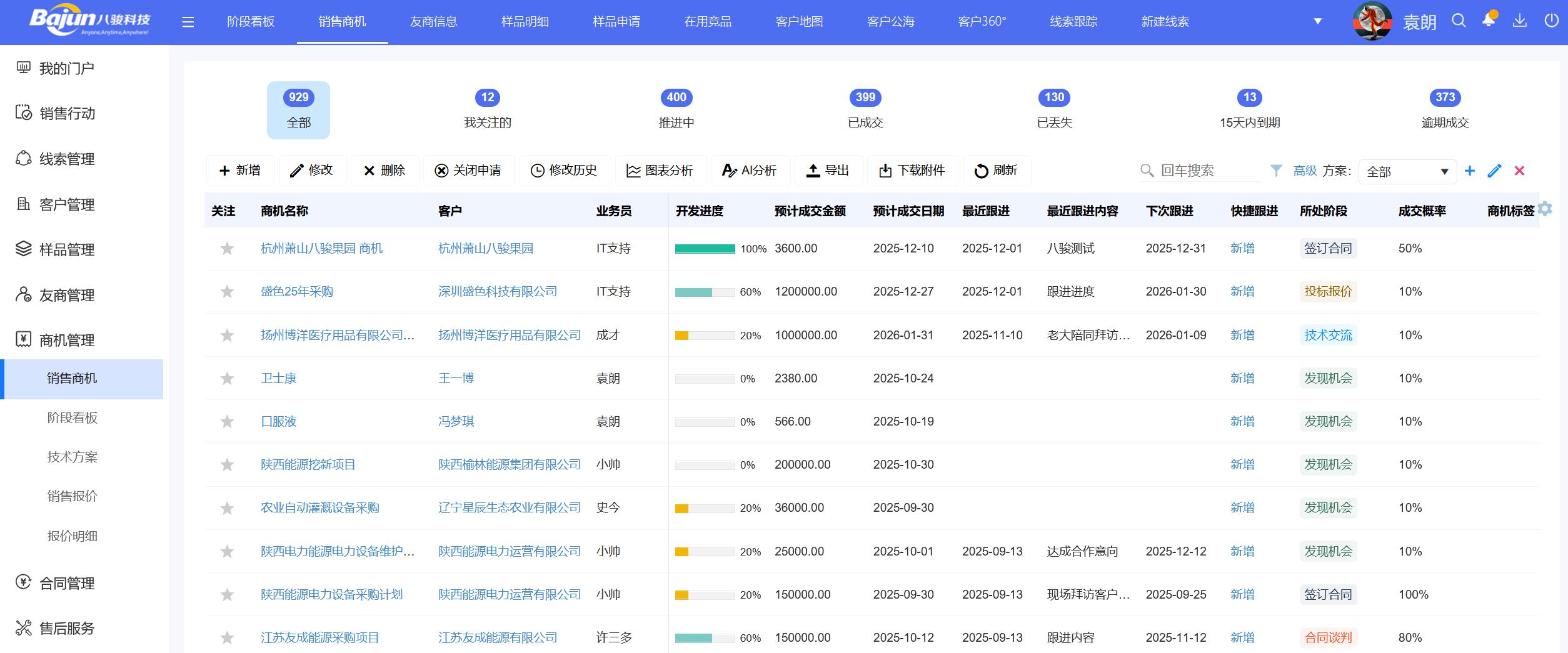Open the 方案 全部 dropdown

1407,171
